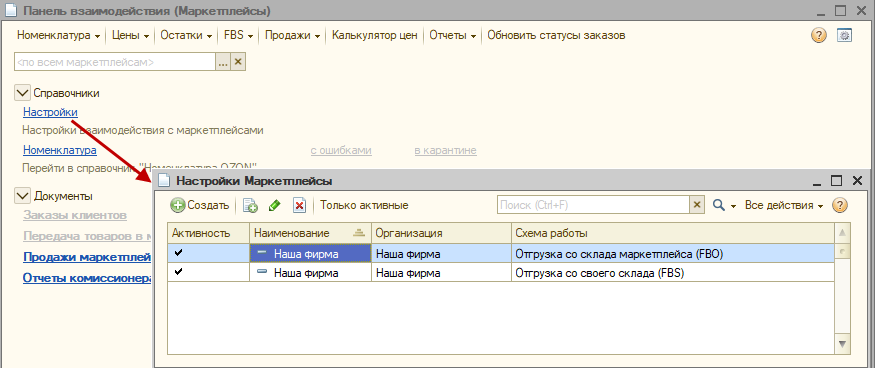The image size is (875, 368).
Task: Open help in the Настройки Маркетплейсы window
Action: pyautogui.click(x=840, y=205)
